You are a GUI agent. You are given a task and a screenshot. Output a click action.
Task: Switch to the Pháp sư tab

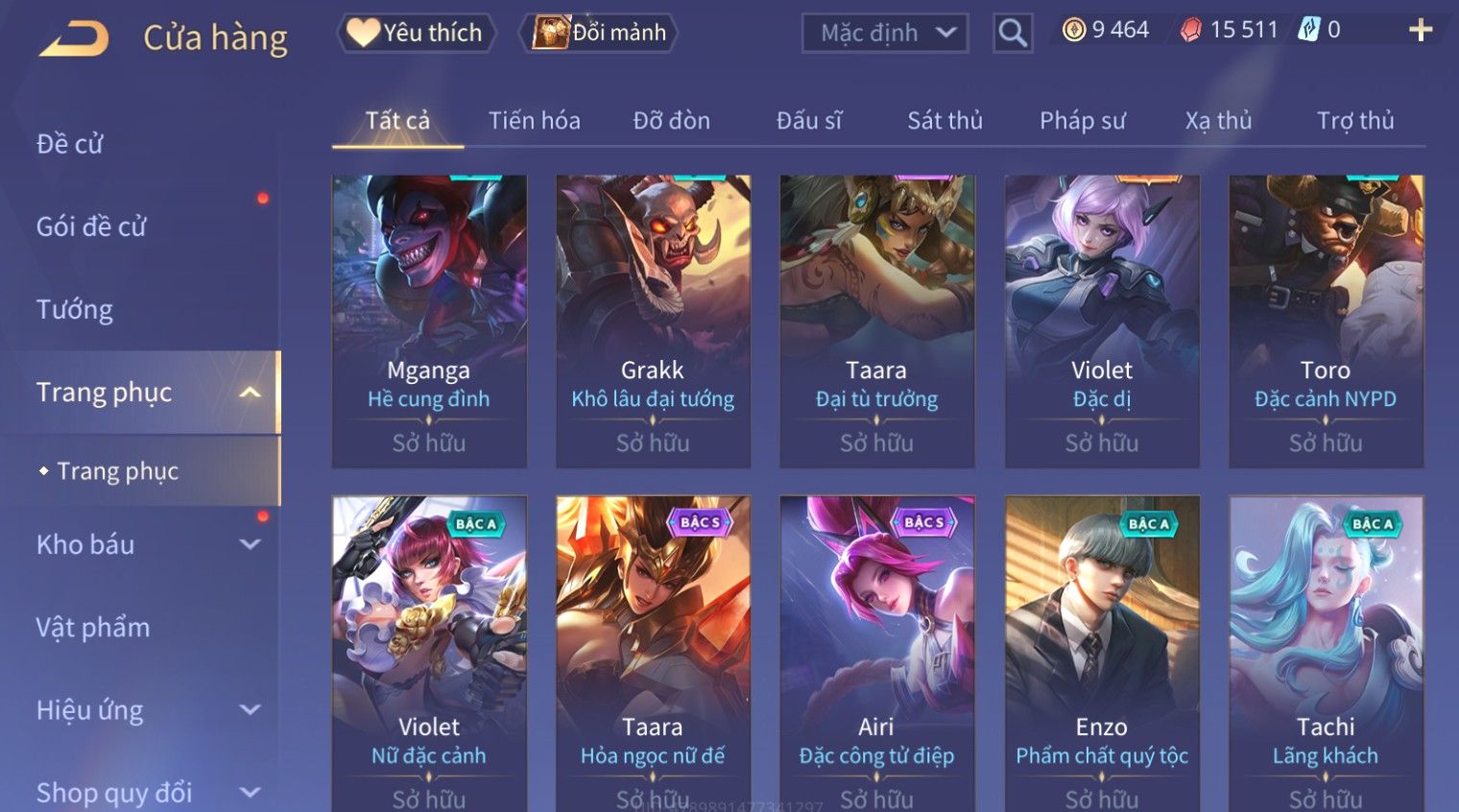coord(1083,121)
